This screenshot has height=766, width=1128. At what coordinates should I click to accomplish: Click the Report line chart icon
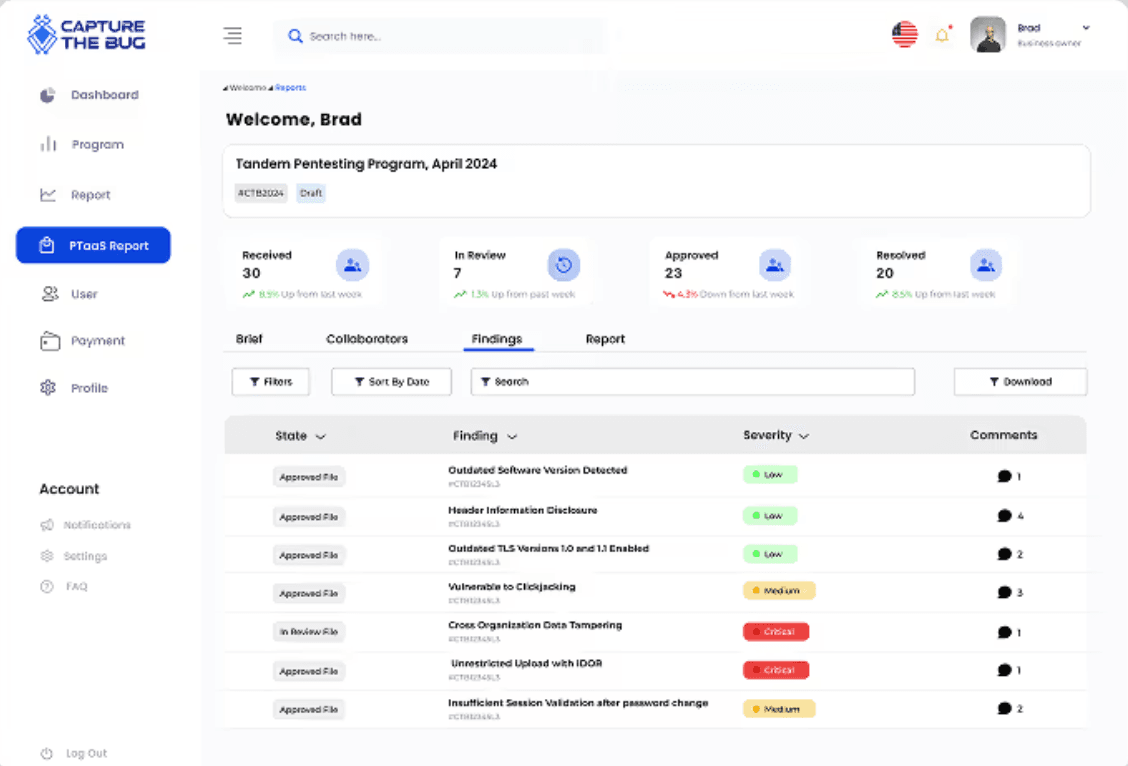click(47, 195)
